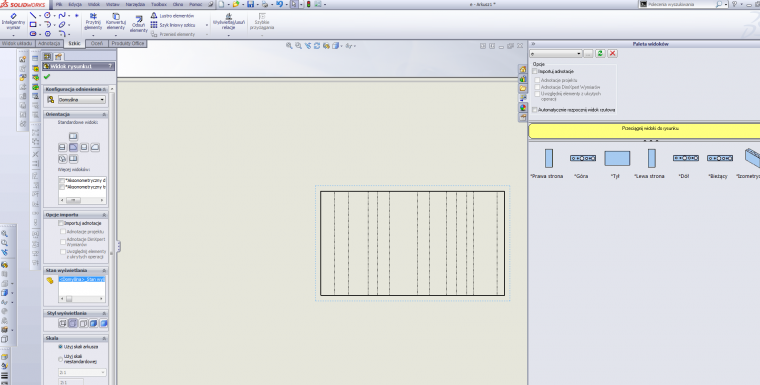Choose the Ellipse sketch tool

click(x=62, y=25)
